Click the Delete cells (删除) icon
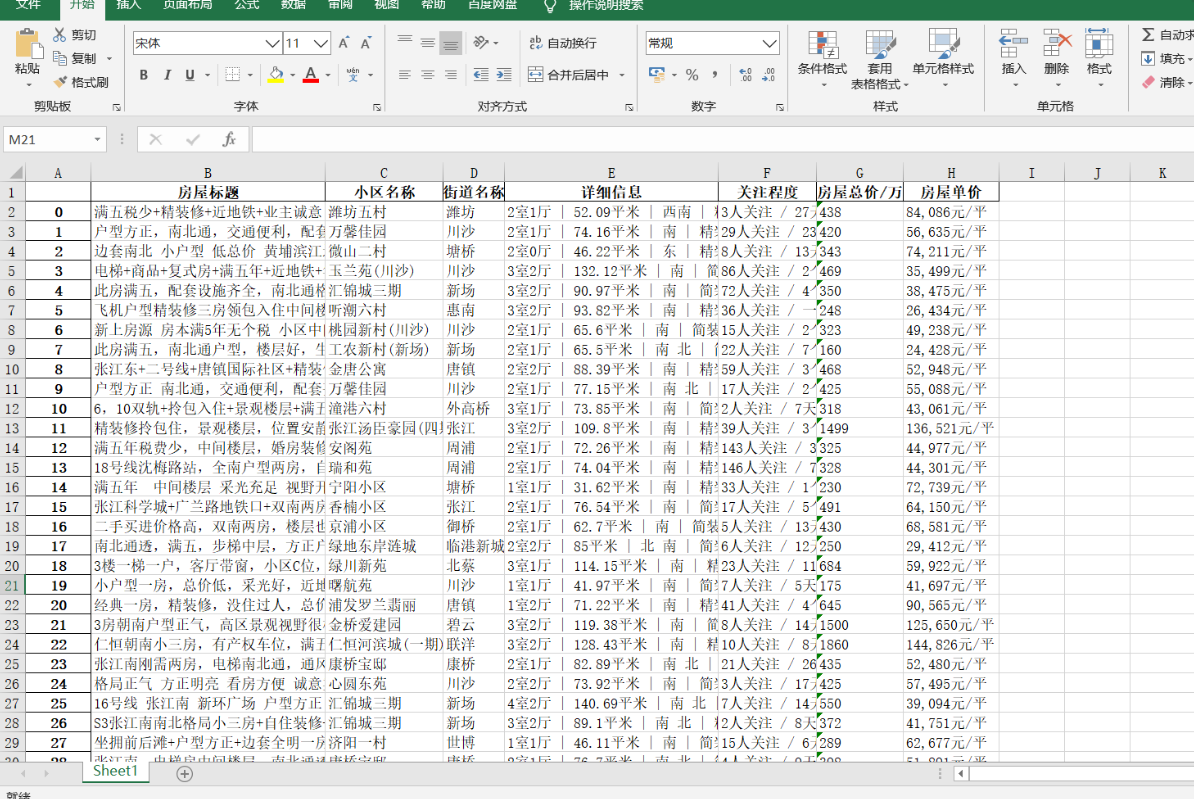The width and height of the screenshot is (1194, 799). click(x=1056, y=55)
